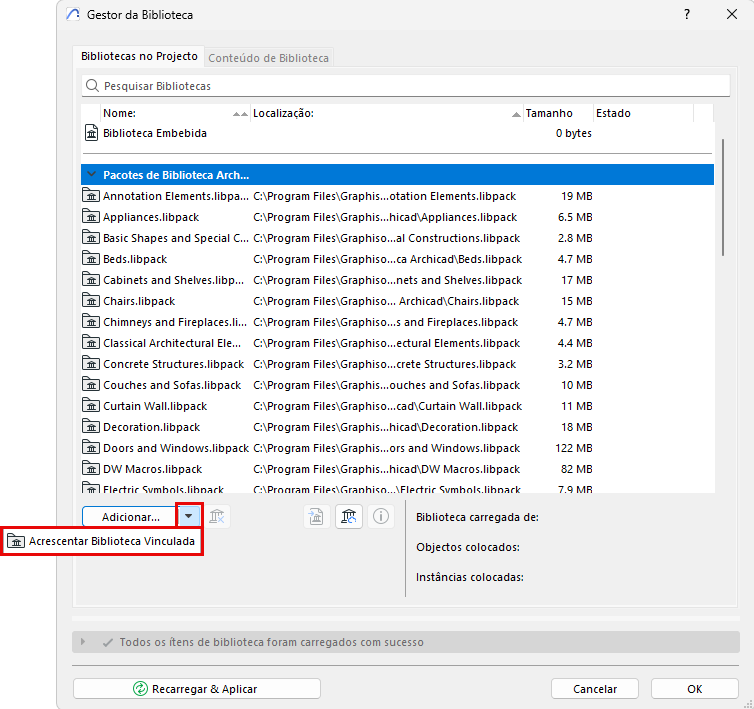Image resolution: width=754 pixels, height=709 pixels.
Task: Choose Acrescentar Biblioteca Vinculada menu entry
Action: [x=101, y=541]
